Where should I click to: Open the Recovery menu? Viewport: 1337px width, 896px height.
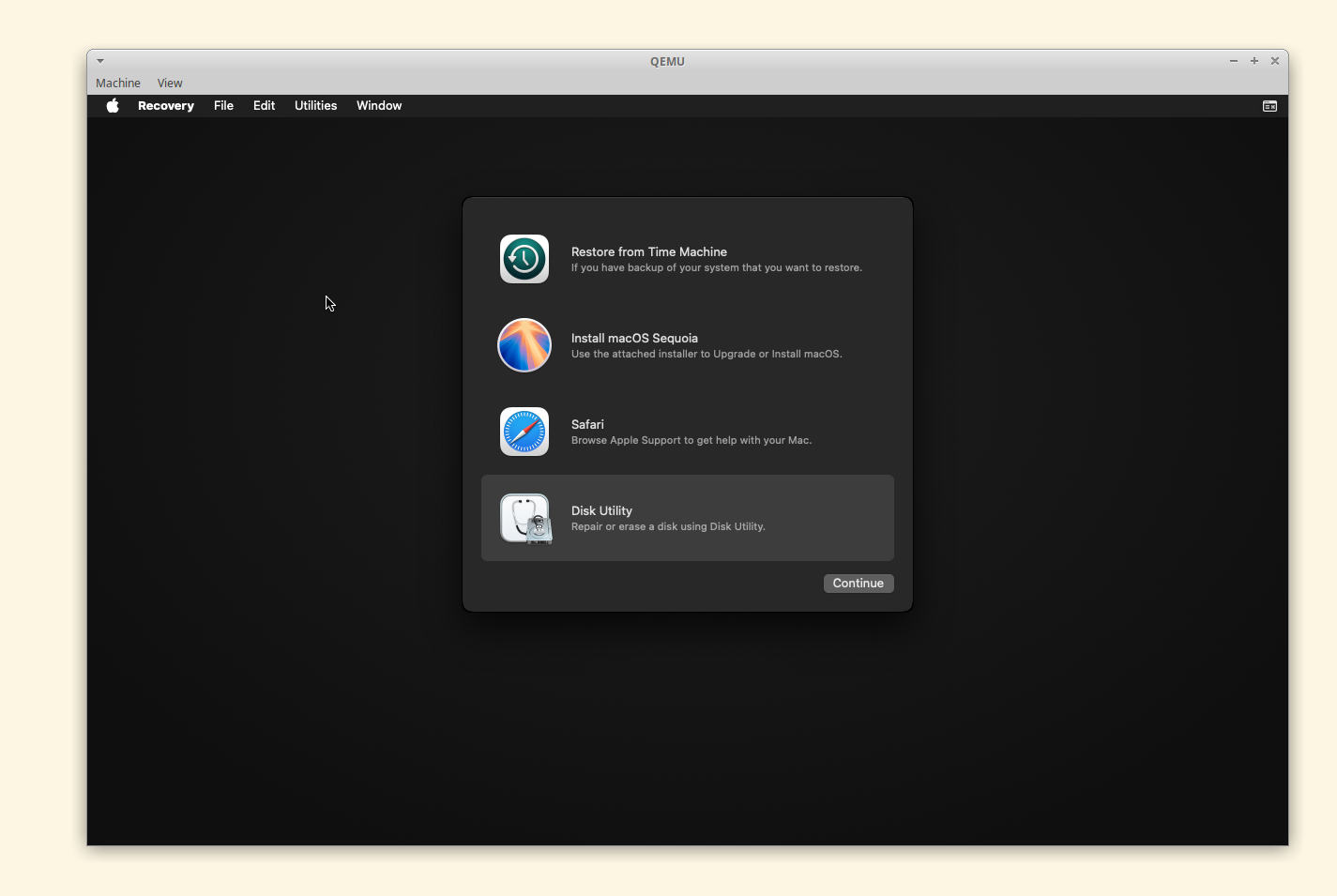[x=166, y=106]
